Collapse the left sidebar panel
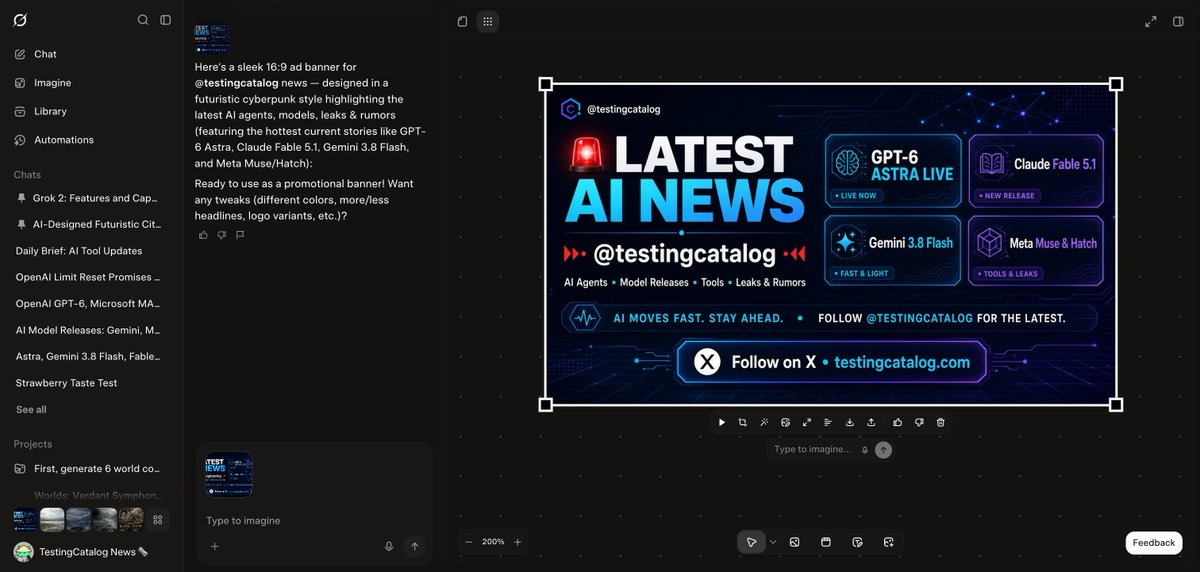 click(165, 20)
